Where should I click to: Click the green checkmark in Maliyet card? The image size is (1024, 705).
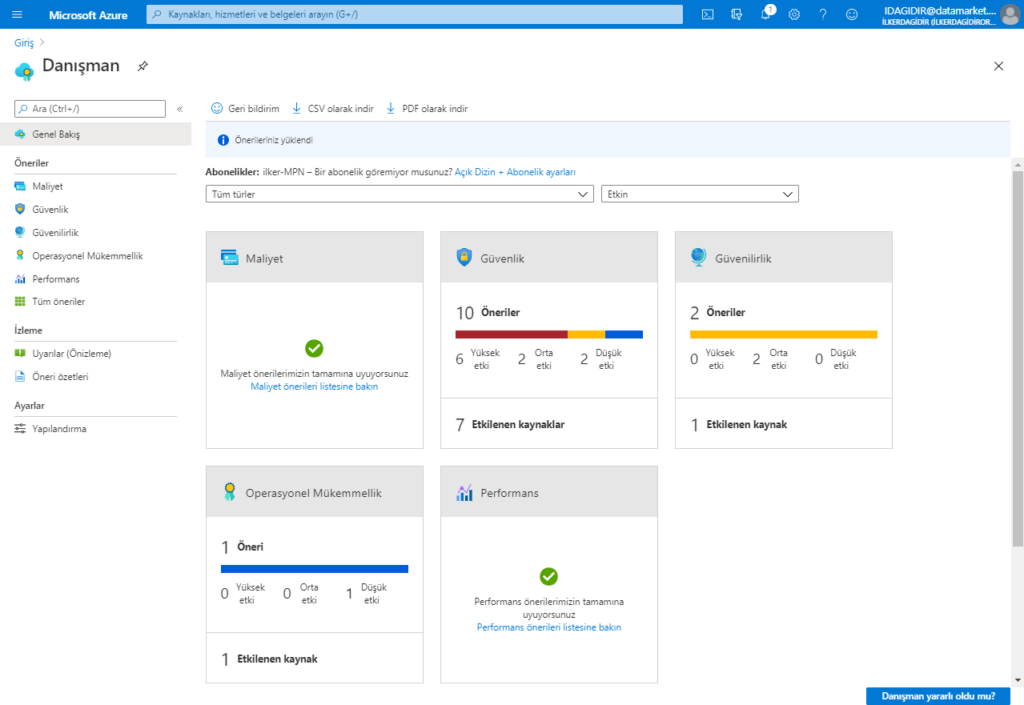(314, 349)
